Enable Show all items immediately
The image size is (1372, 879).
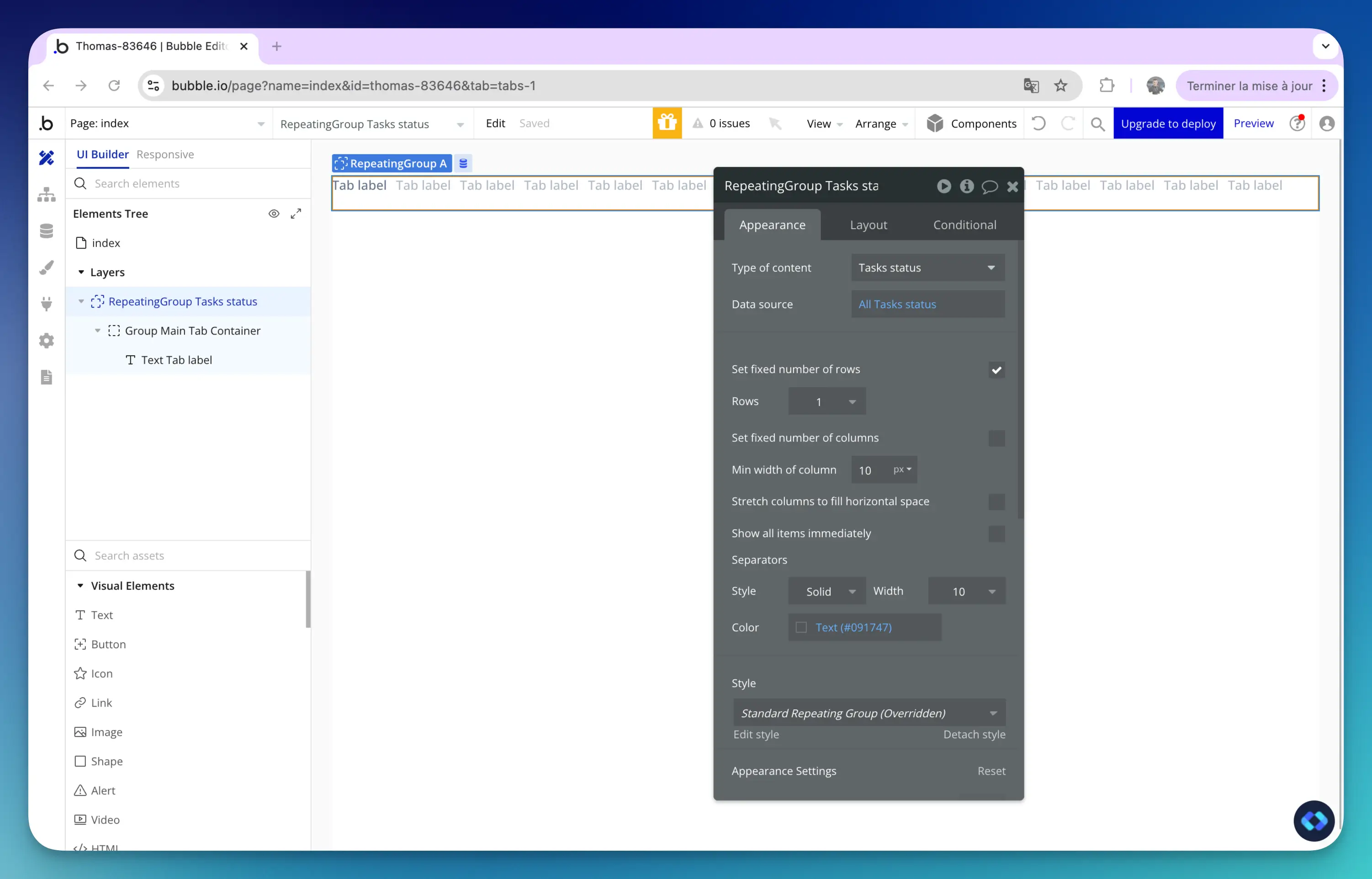996,534
